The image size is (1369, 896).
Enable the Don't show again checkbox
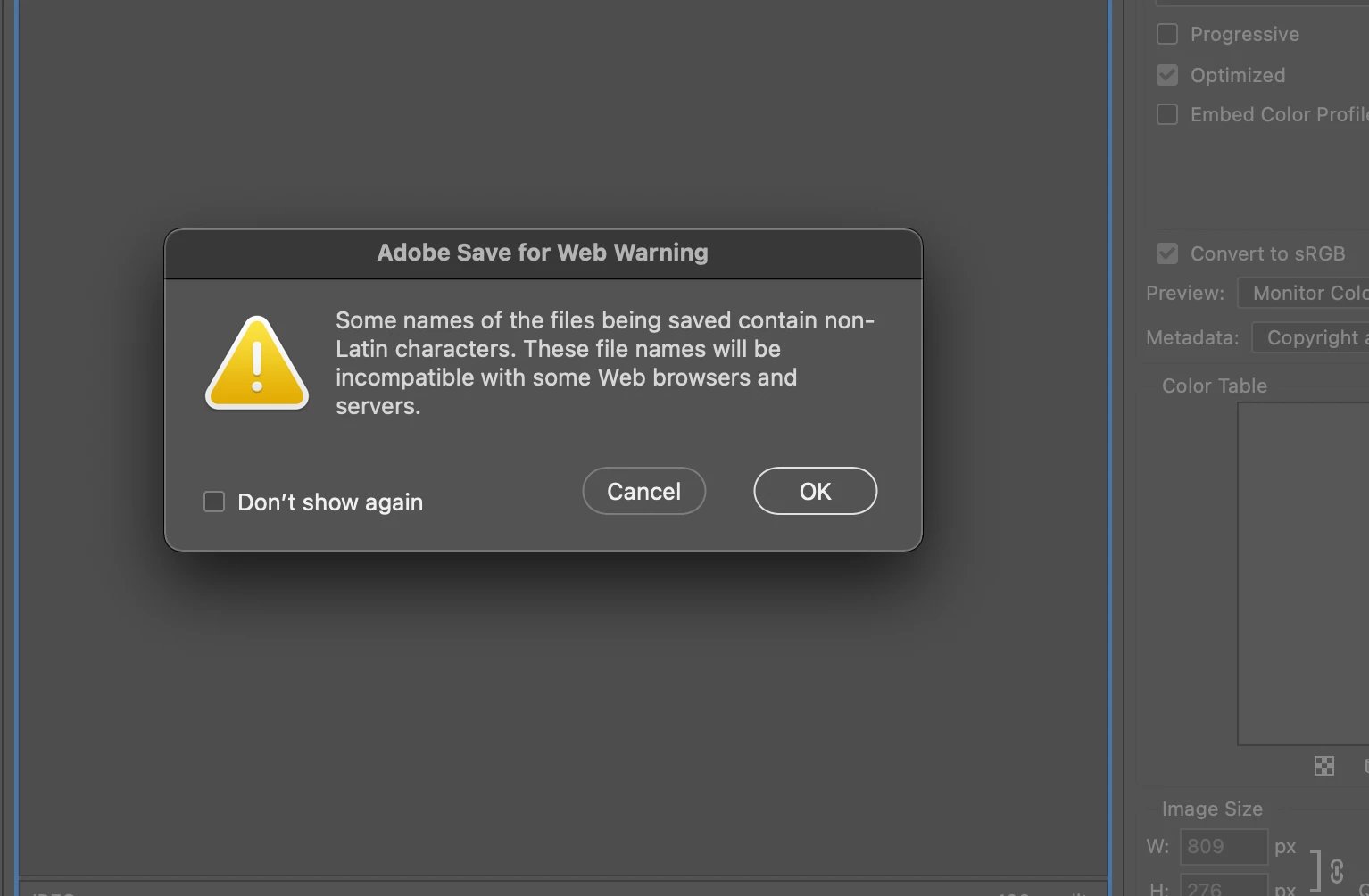(214, 502)
